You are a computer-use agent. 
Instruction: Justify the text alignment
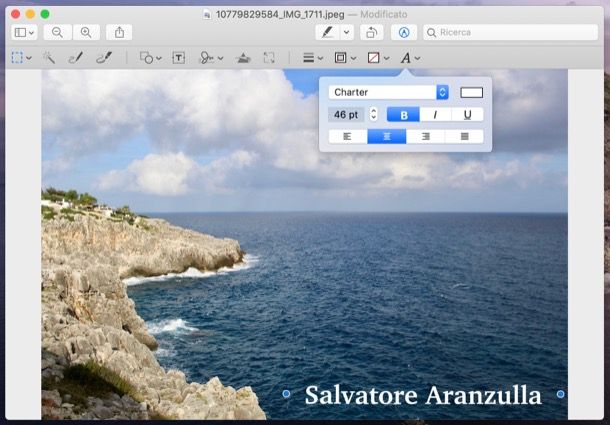pyautogui.click(x=465, y=137)
